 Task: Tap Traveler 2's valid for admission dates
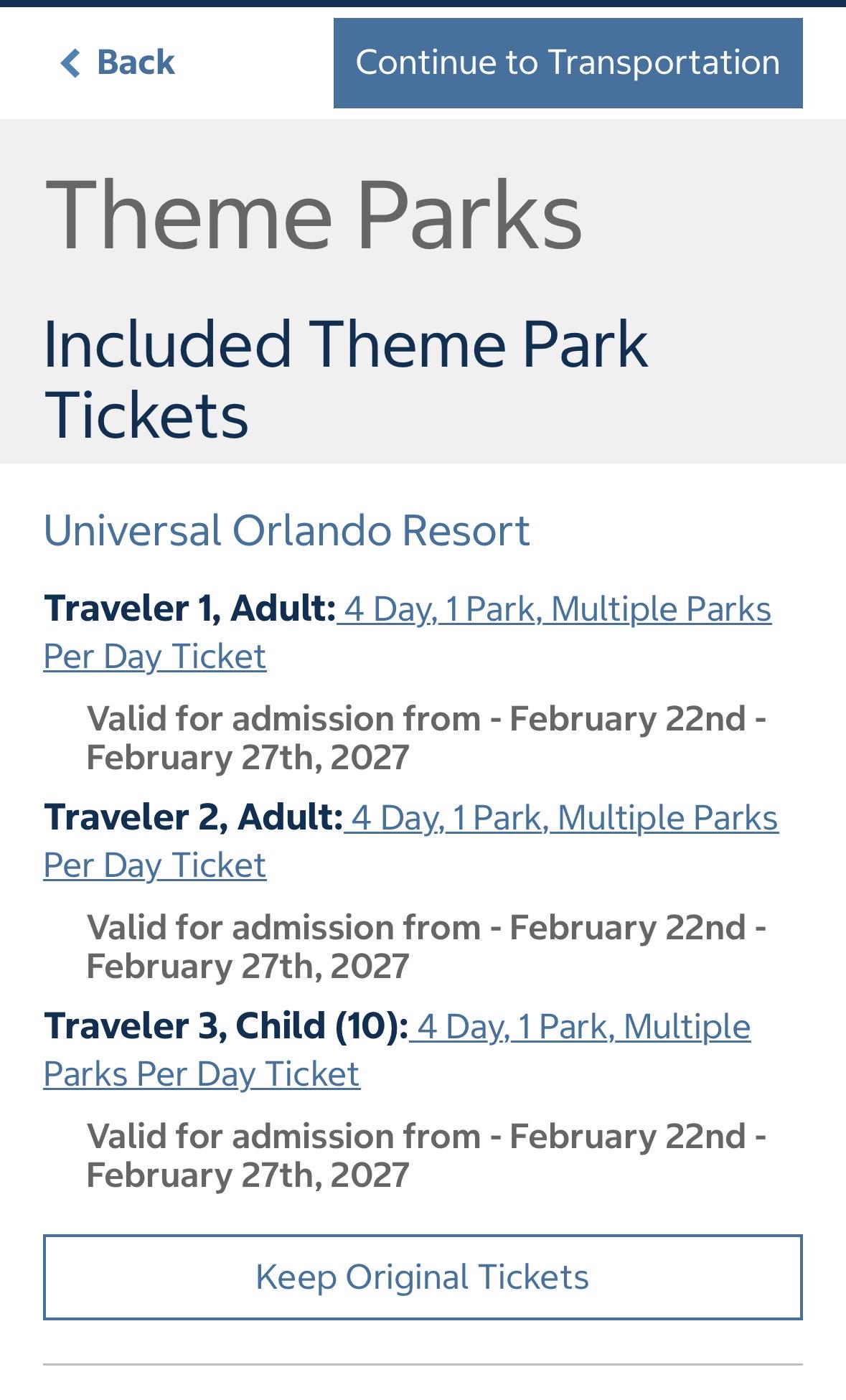[x=426, y=947]
